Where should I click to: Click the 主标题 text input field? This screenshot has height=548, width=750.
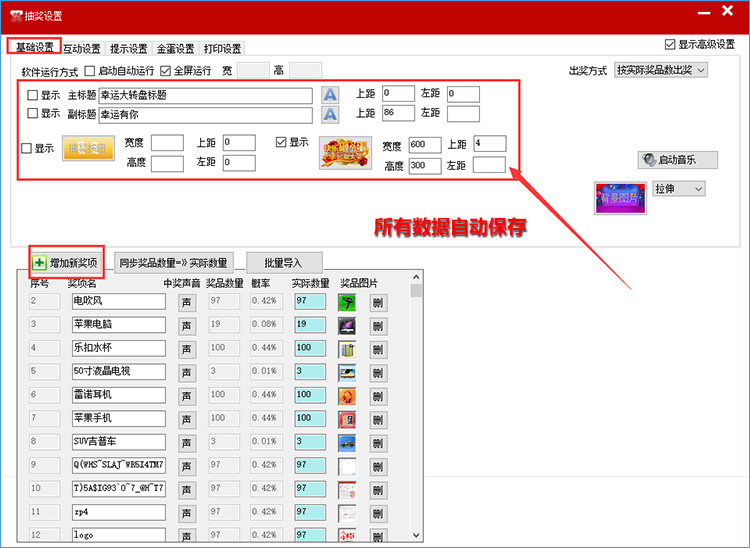coord(206,95)
